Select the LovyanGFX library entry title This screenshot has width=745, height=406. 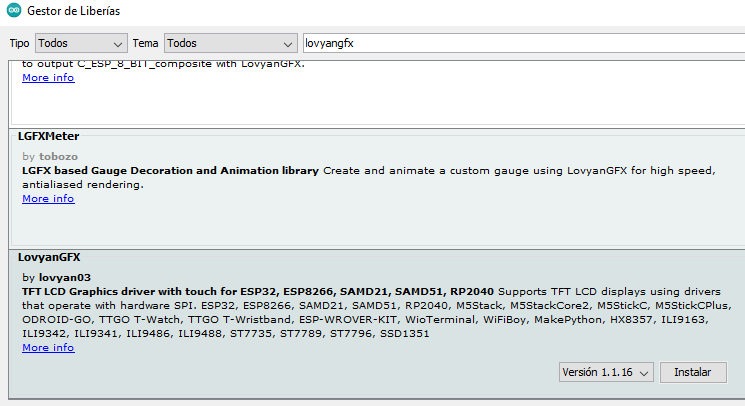coord(49,257)
